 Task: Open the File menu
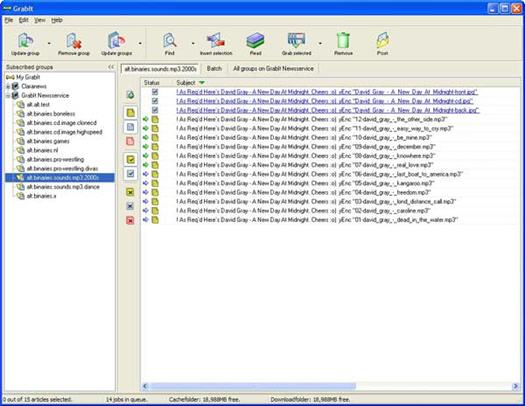pyautogui.click(x=9, y=20)
